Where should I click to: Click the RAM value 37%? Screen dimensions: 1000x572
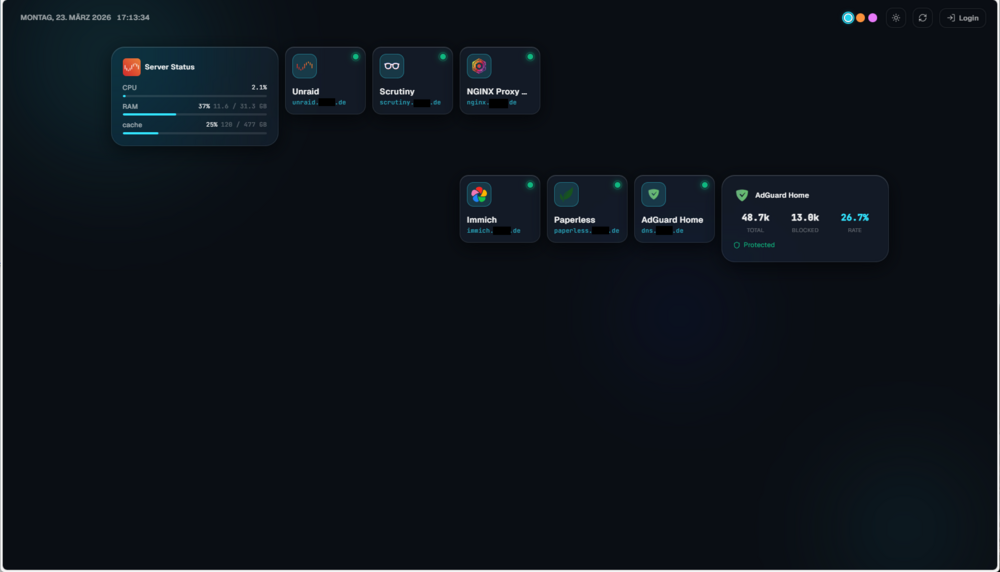point(204,106)
